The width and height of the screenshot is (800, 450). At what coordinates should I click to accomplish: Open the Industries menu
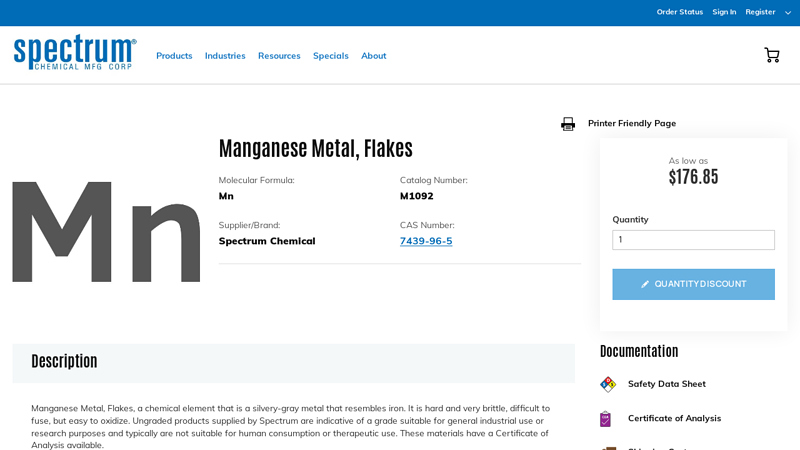225,56
